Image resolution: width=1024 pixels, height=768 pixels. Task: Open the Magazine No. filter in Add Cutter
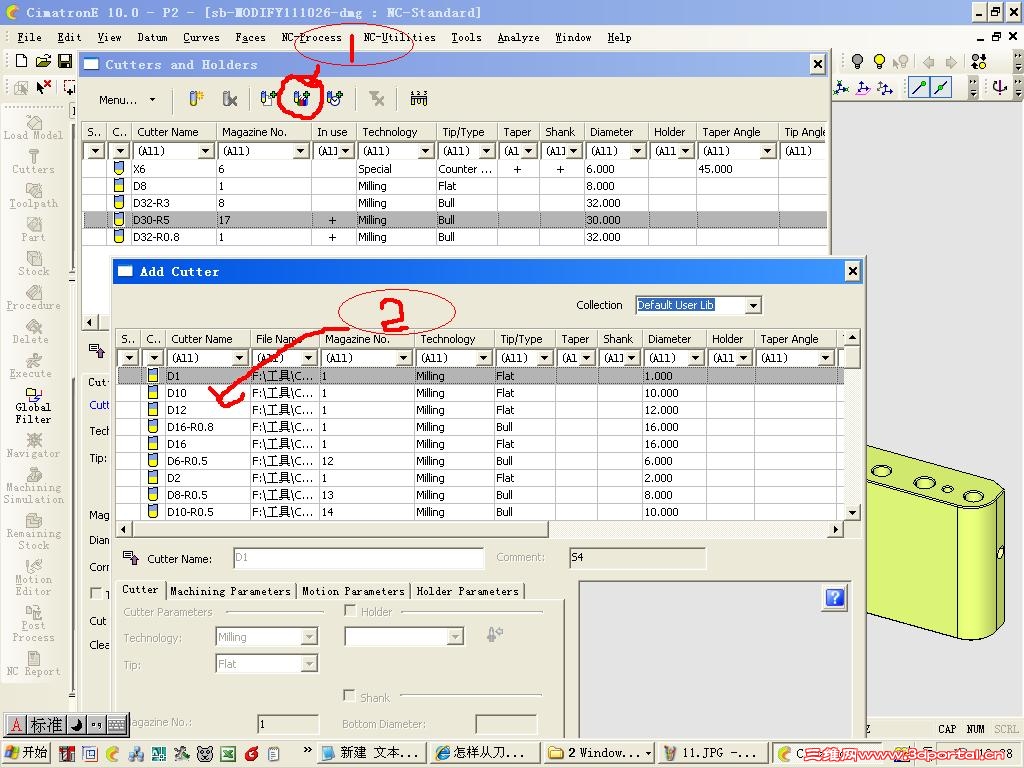coord(403,358)
